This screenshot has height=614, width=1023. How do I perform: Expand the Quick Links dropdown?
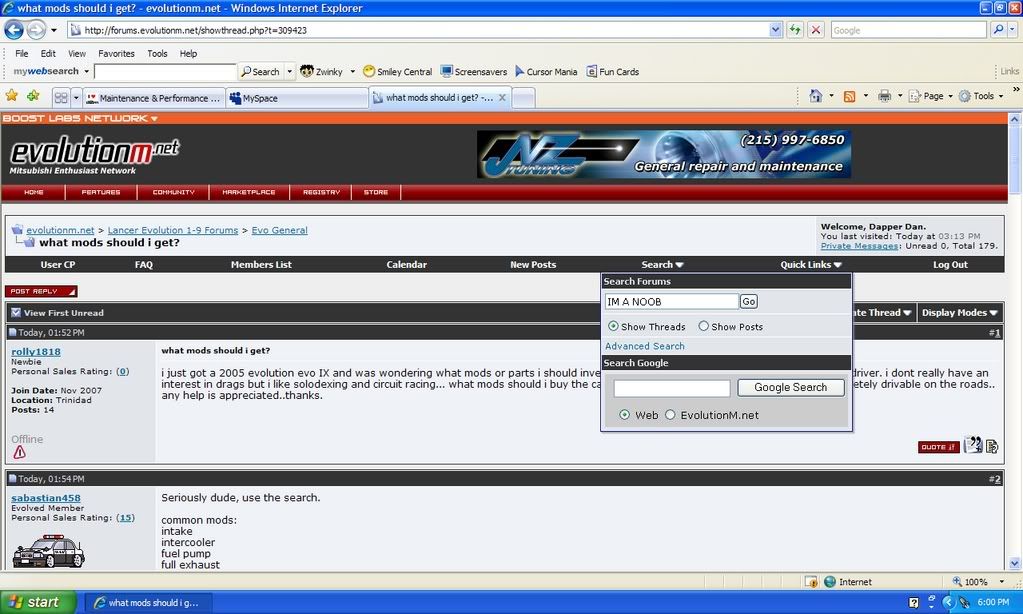(x=811, y=265)
